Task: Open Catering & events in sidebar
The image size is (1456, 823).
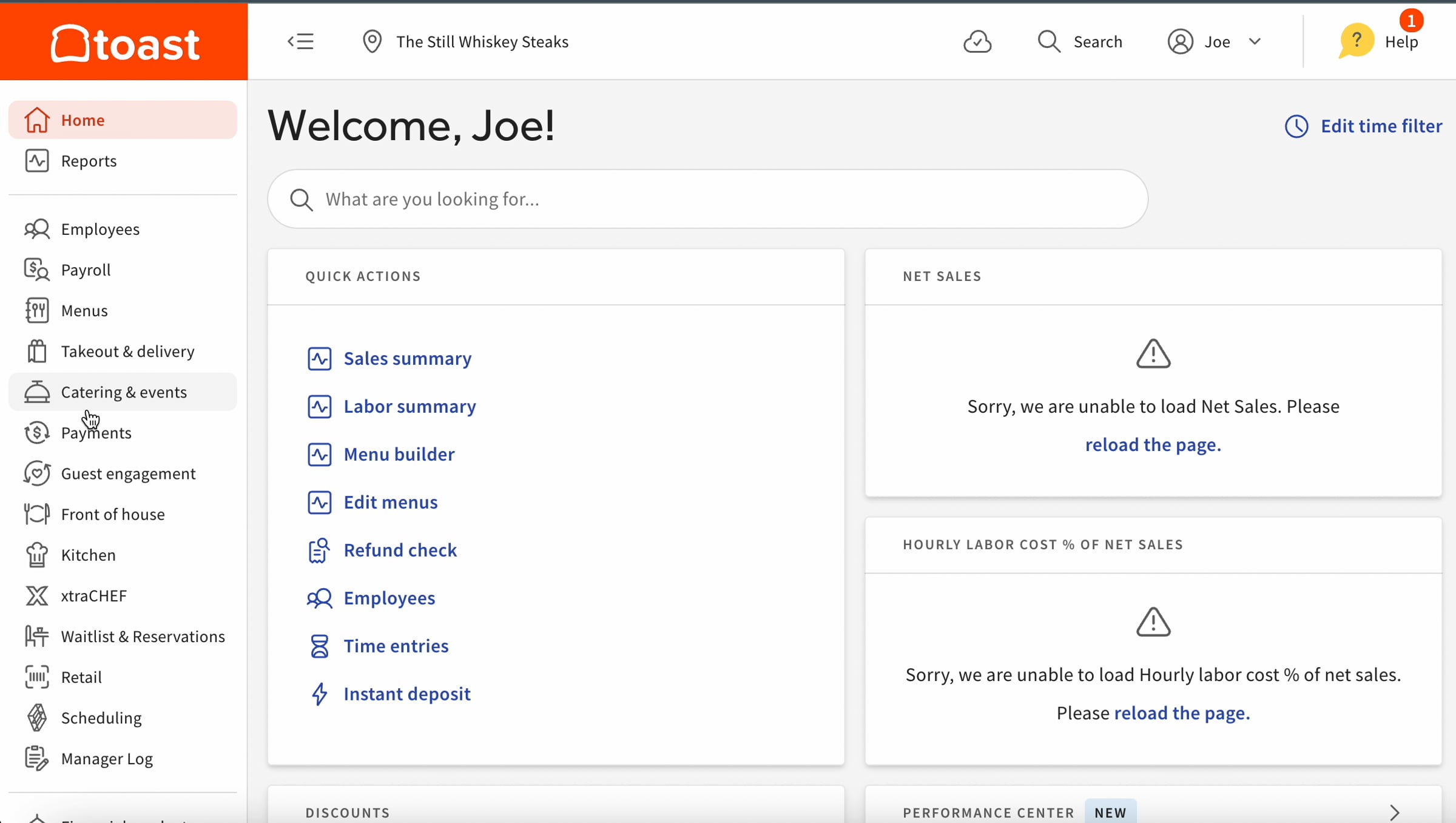Action: click(x=124, y=392)
